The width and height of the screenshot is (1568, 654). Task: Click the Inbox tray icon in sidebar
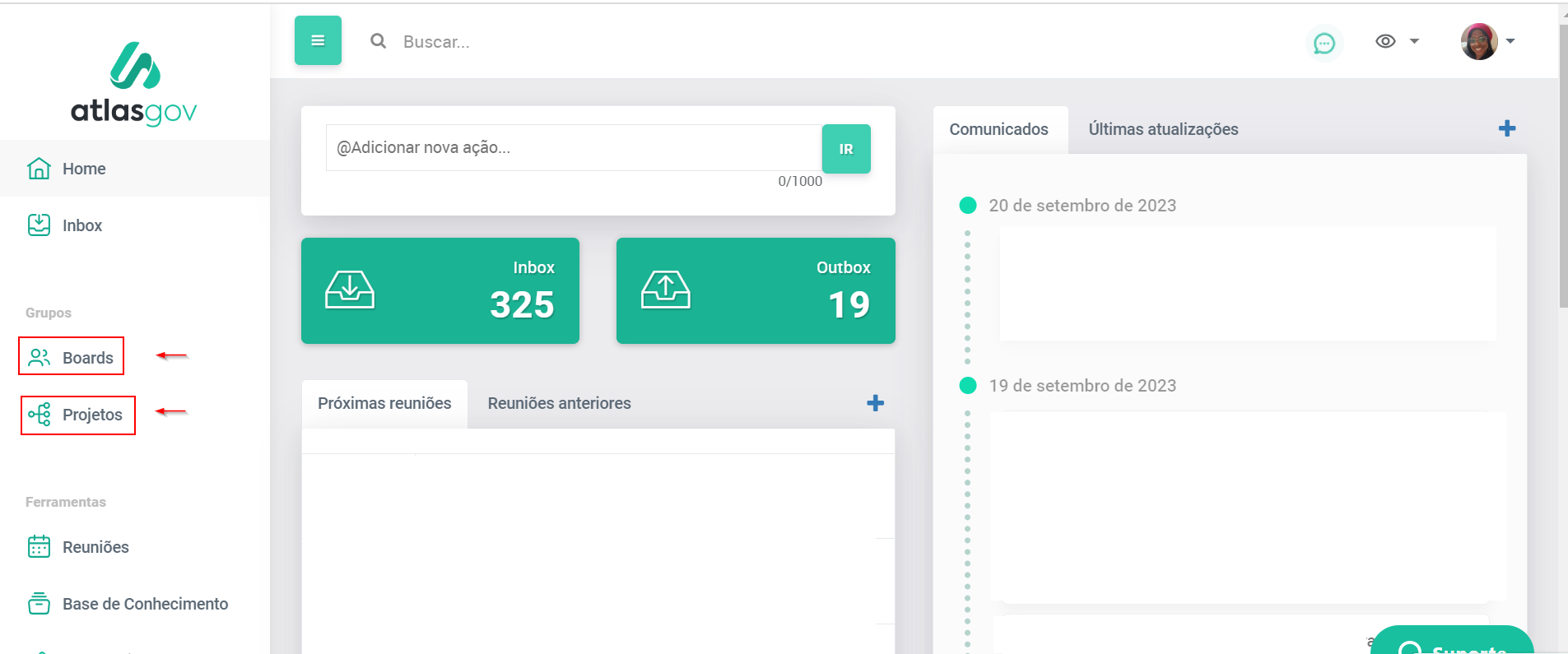point(39,225)
